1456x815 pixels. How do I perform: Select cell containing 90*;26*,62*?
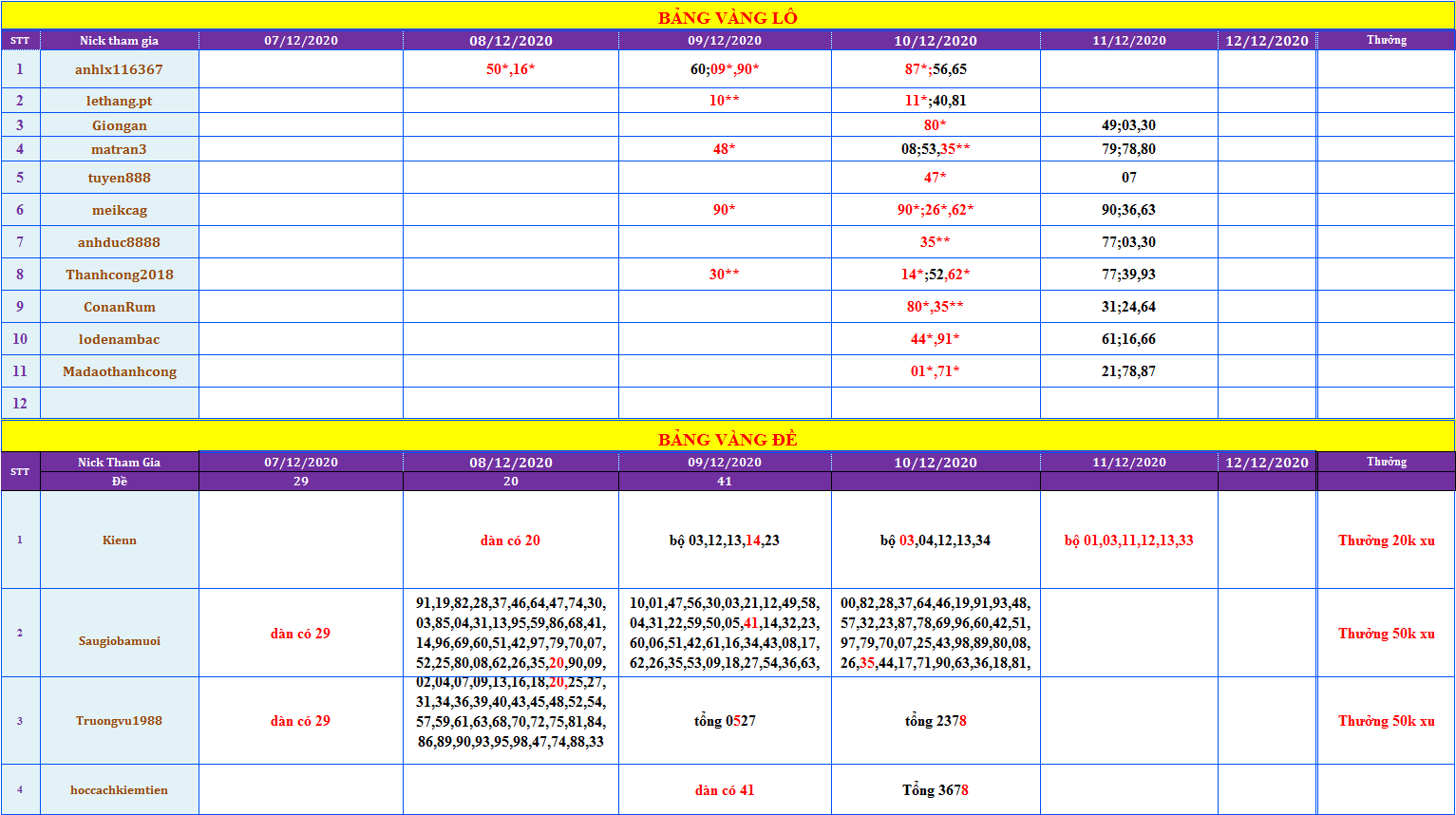tap(936, 209)
